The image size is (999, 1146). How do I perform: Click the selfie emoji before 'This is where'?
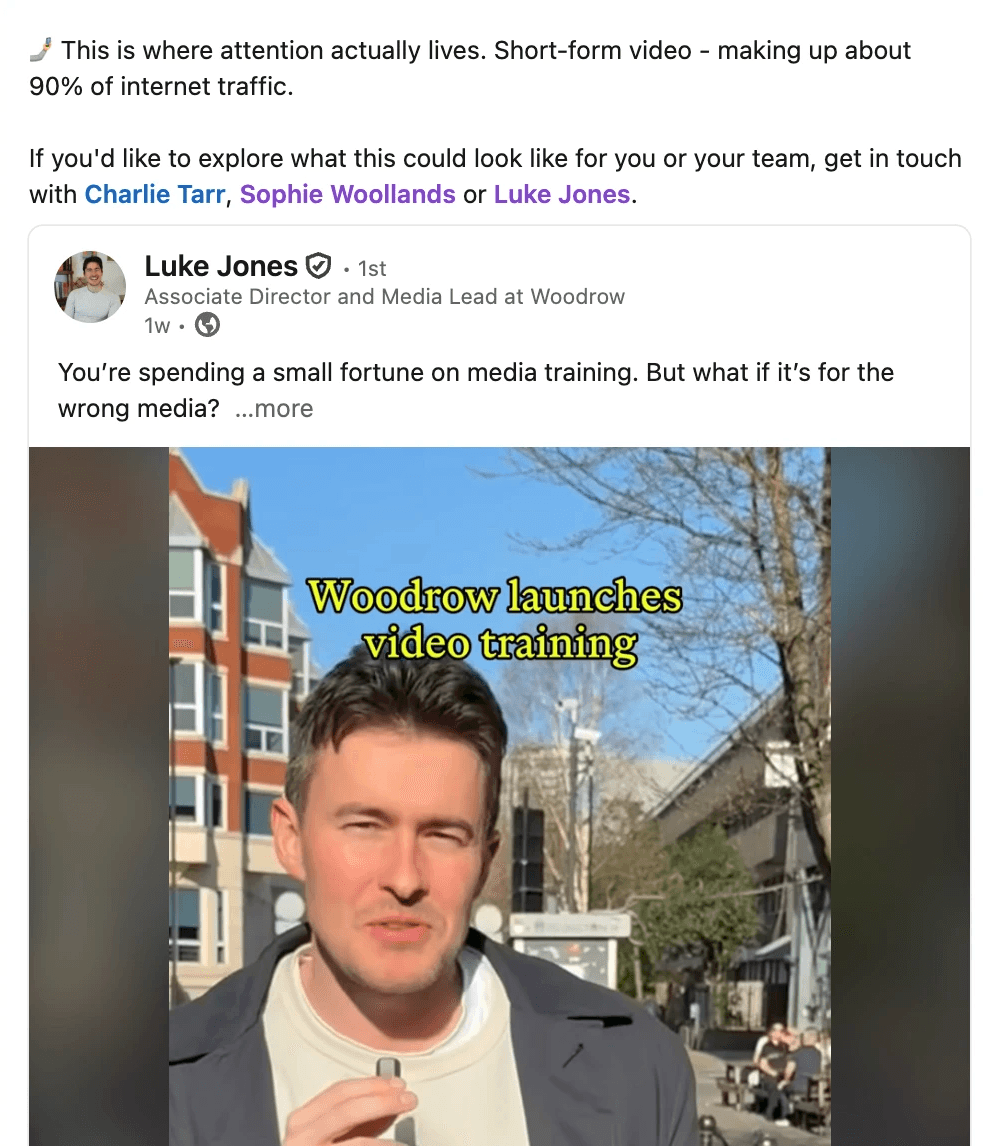(41, 50)
